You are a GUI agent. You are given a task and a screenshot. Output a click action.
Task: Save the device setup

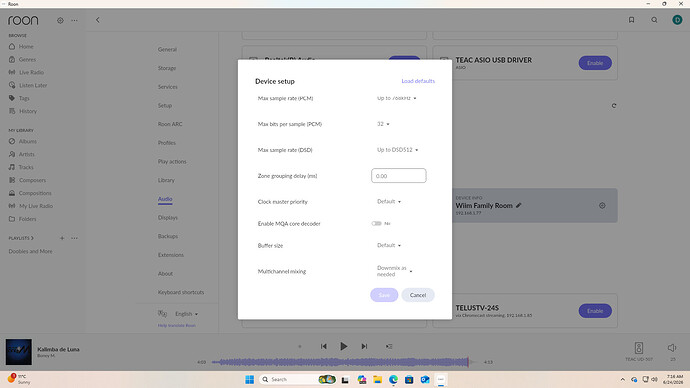(x=384, y=295)
